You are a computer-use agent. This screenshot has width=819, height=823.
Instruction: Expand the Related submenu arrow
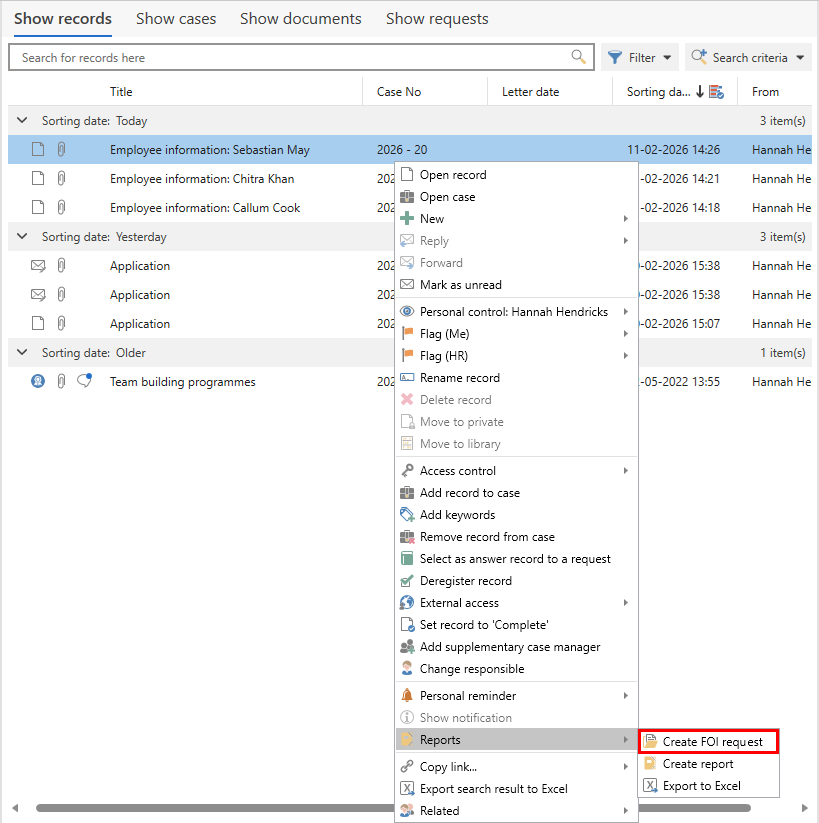point(626,810)
